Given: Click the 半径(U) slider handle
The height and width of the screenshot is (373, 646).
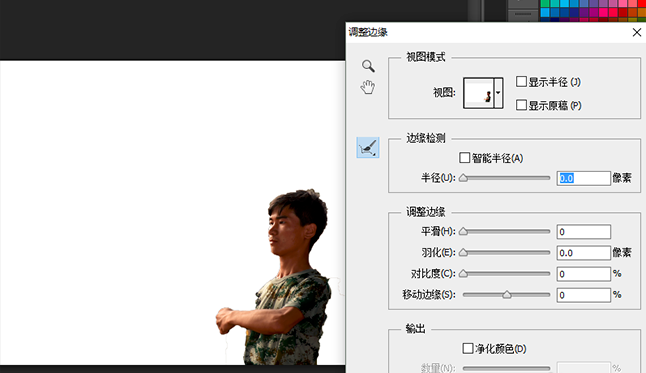Looking at the screenshot, I should click(463, 178).
